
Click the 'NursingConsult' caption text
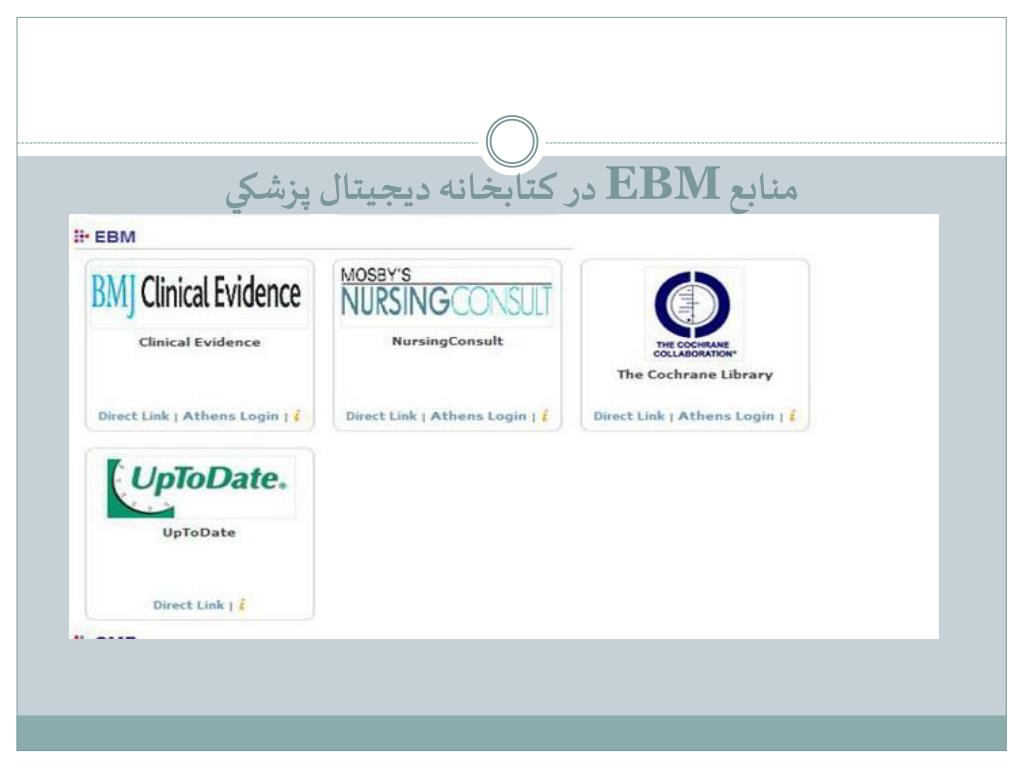pyautogui.click(x=447, y=341)
